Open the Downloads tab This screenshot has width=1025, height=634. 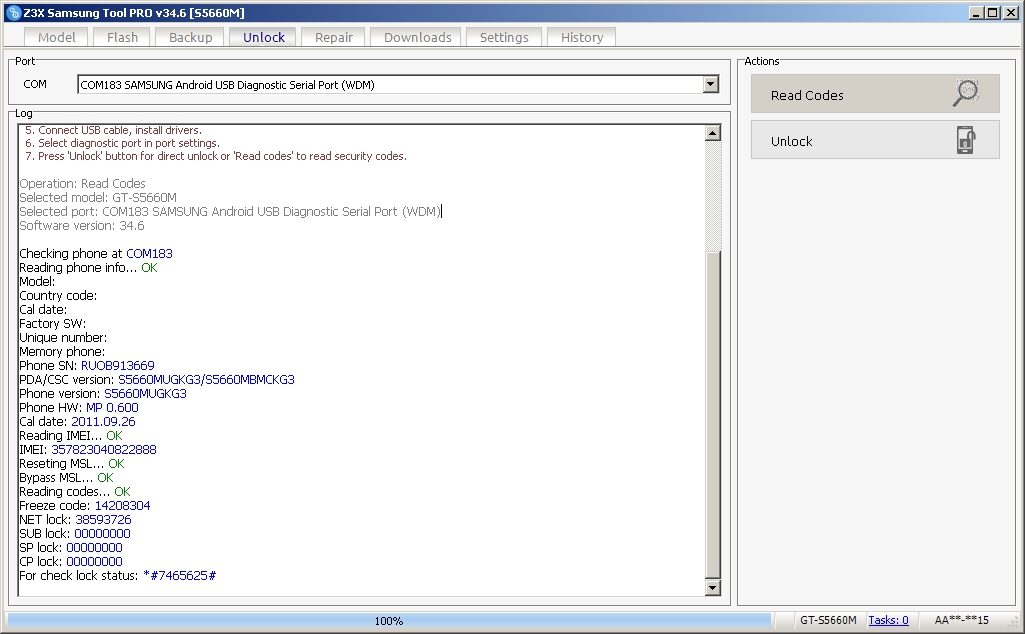pyautogui.click(x=417, y=37)
